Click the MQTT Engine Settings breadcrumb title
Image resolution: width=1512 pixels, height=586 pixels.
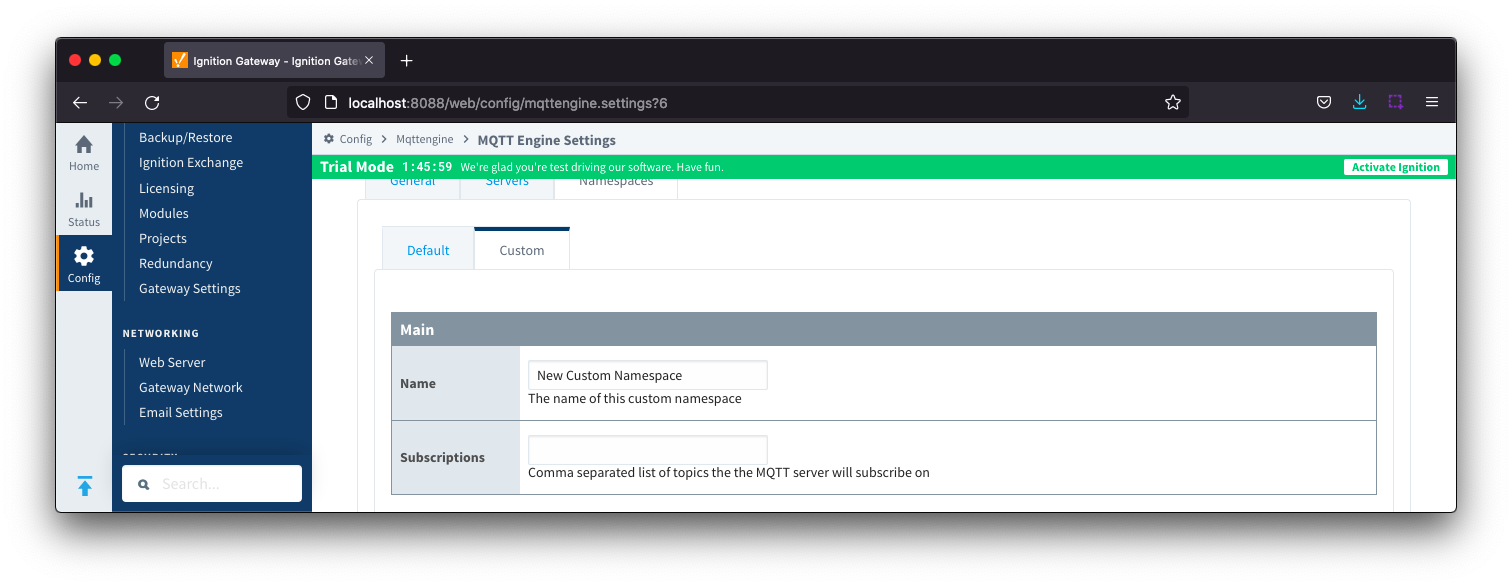click(x=547, y=140)
